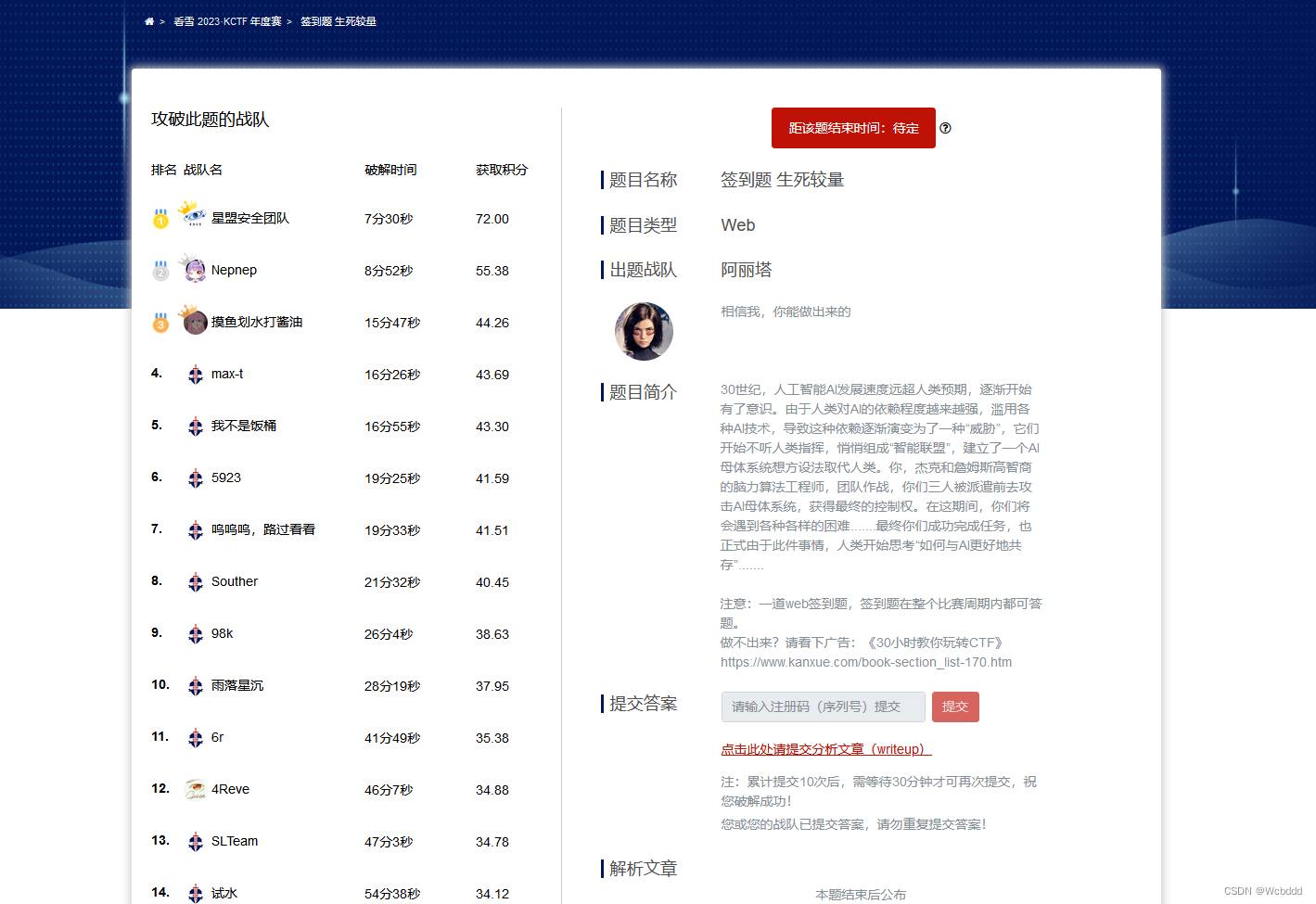Click the 破解时间 column header

390,170
